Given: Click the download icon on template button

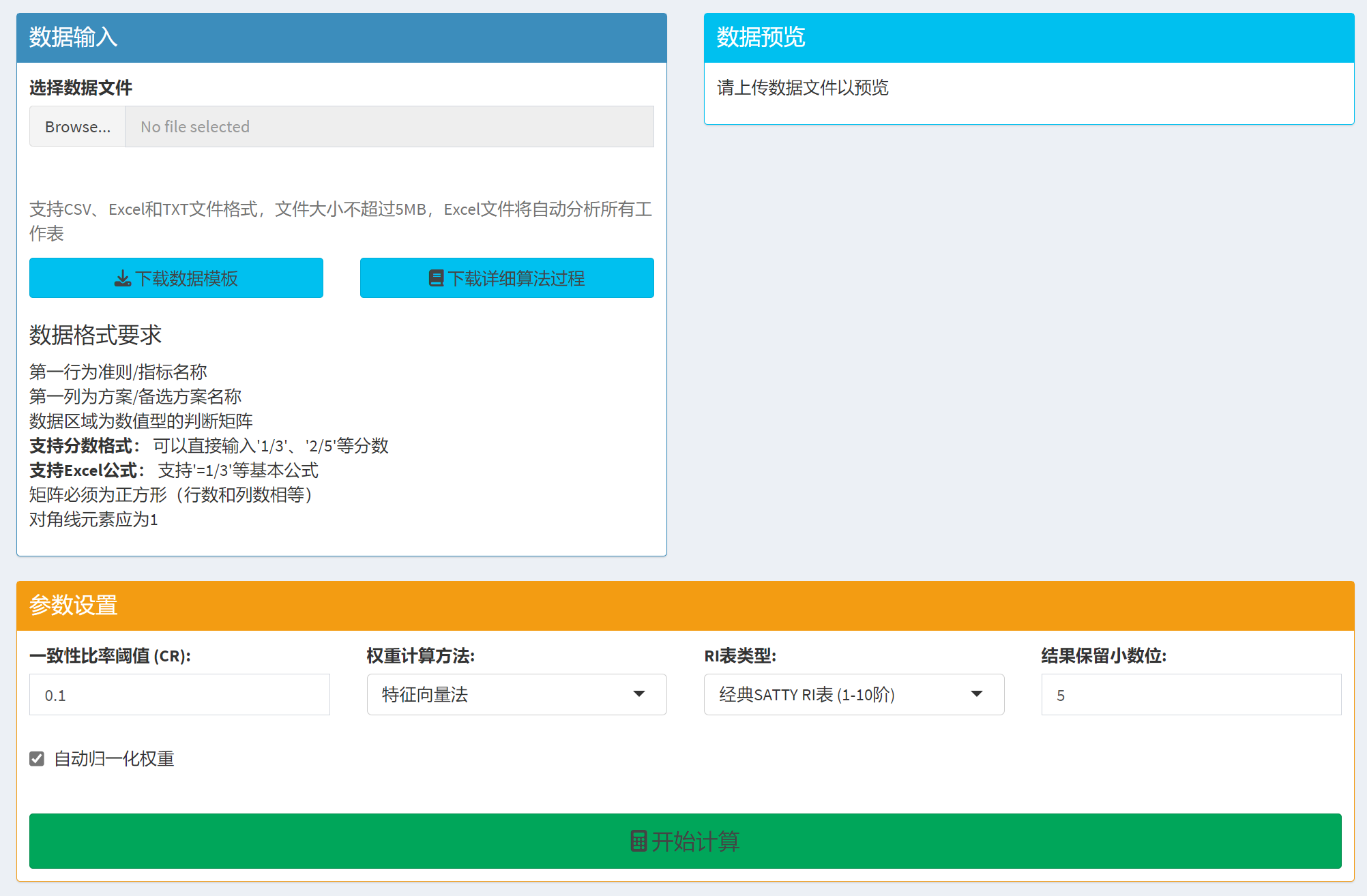Looking at the screenshot, I should (x=123, y=278).
